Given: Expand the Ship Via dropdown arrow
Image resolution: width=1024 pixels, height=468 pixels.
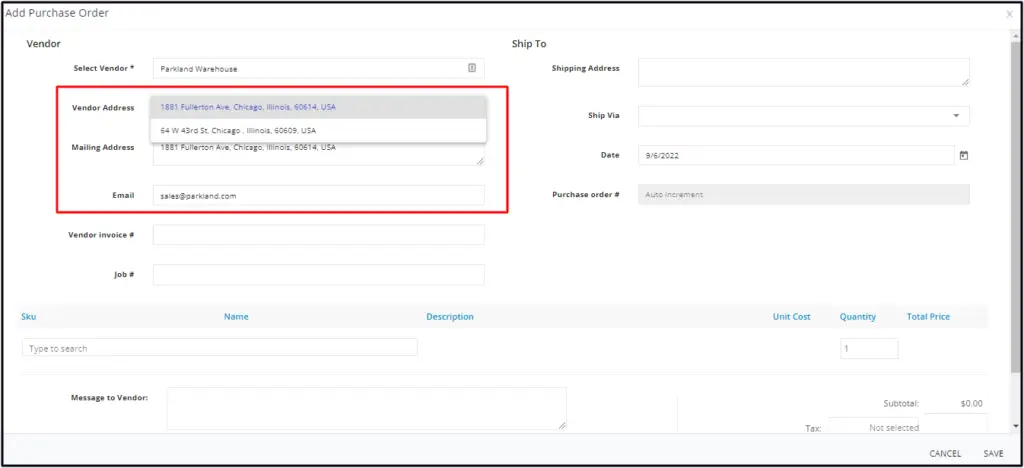Looking at the screenshot, I should point(956,116).
